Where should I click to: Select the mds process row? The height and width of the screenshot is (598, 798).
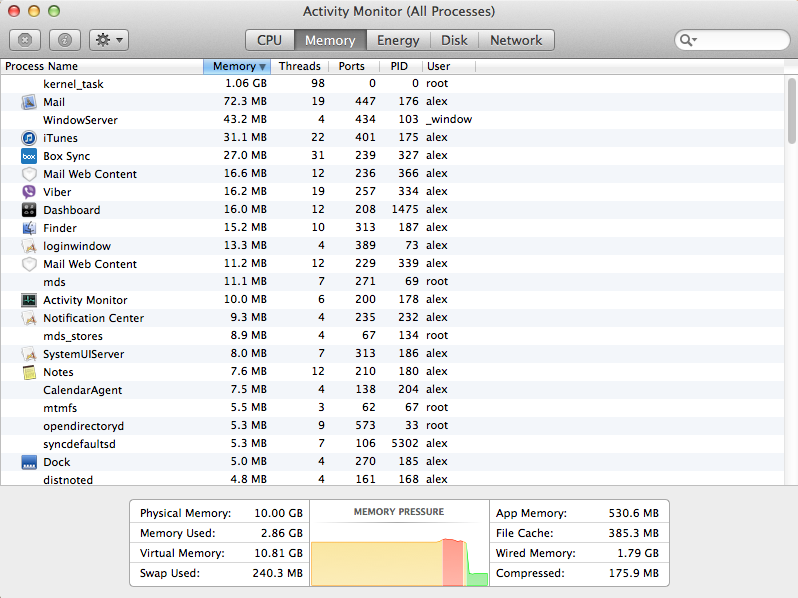[392, 282]
